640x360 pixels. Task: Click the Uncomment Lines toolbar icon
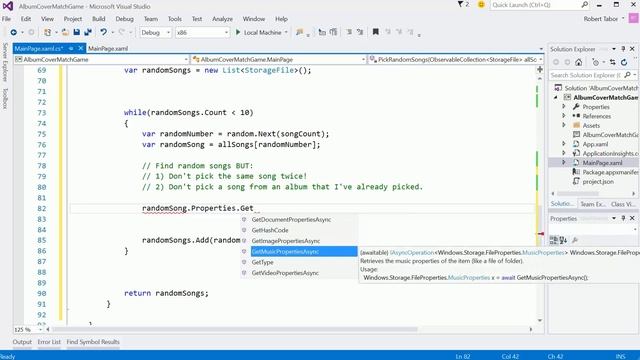pos(360,32)
